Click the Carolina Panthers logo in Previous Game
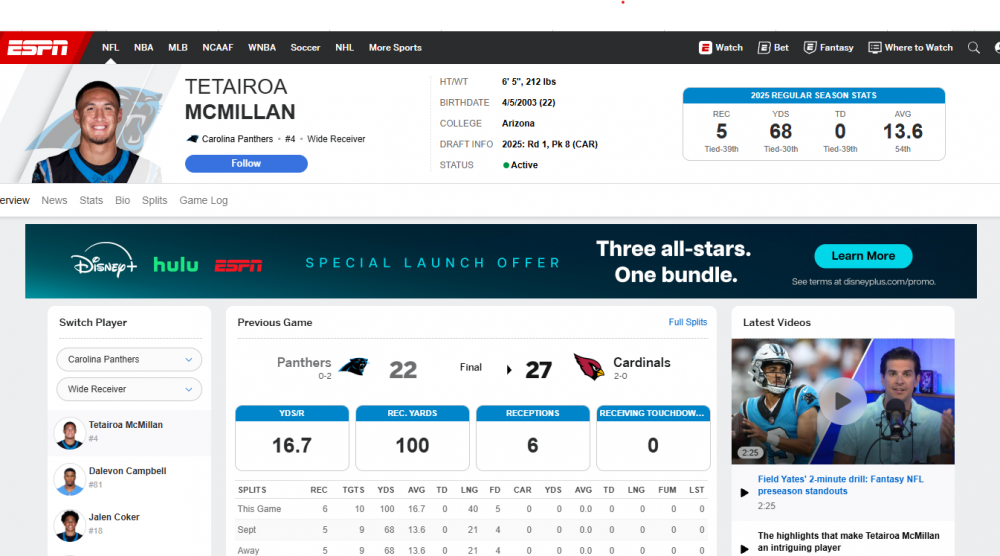This screenshot has height=556, width=1000. (x=352, y=367)
